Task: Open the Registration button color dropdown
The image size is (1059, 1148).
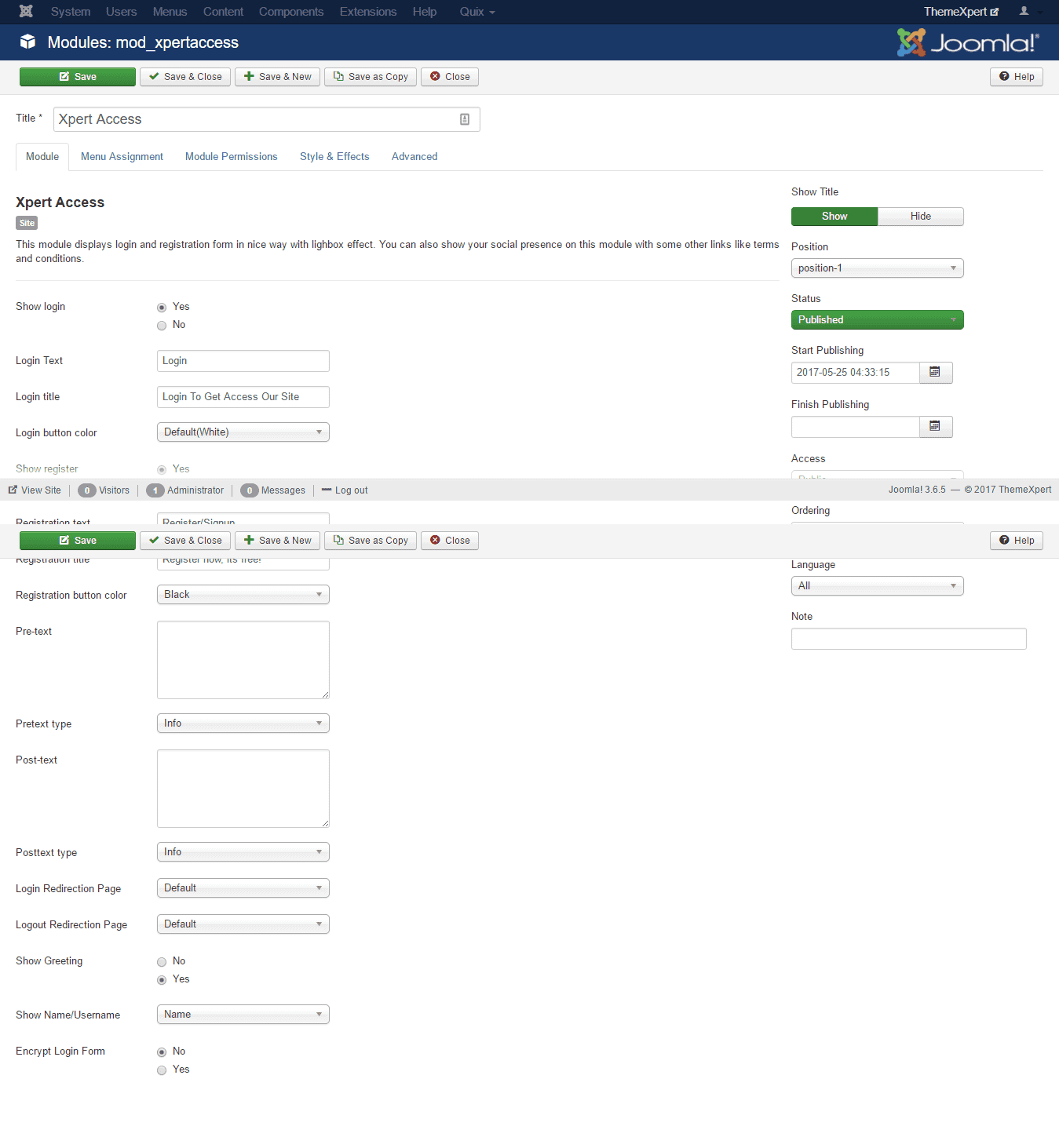Action: 243,595
